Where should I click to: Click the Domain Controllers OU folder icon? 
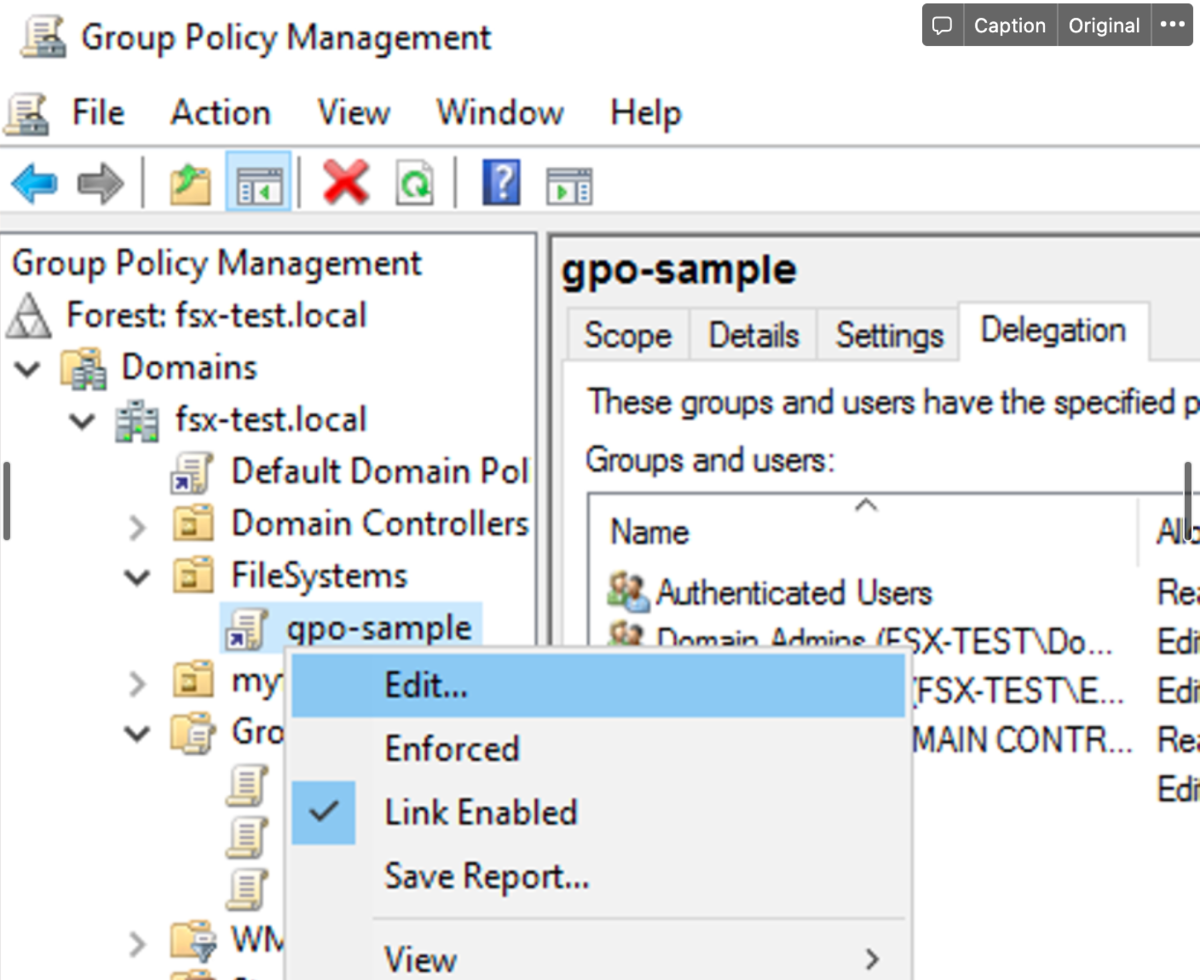pos(193,523)
